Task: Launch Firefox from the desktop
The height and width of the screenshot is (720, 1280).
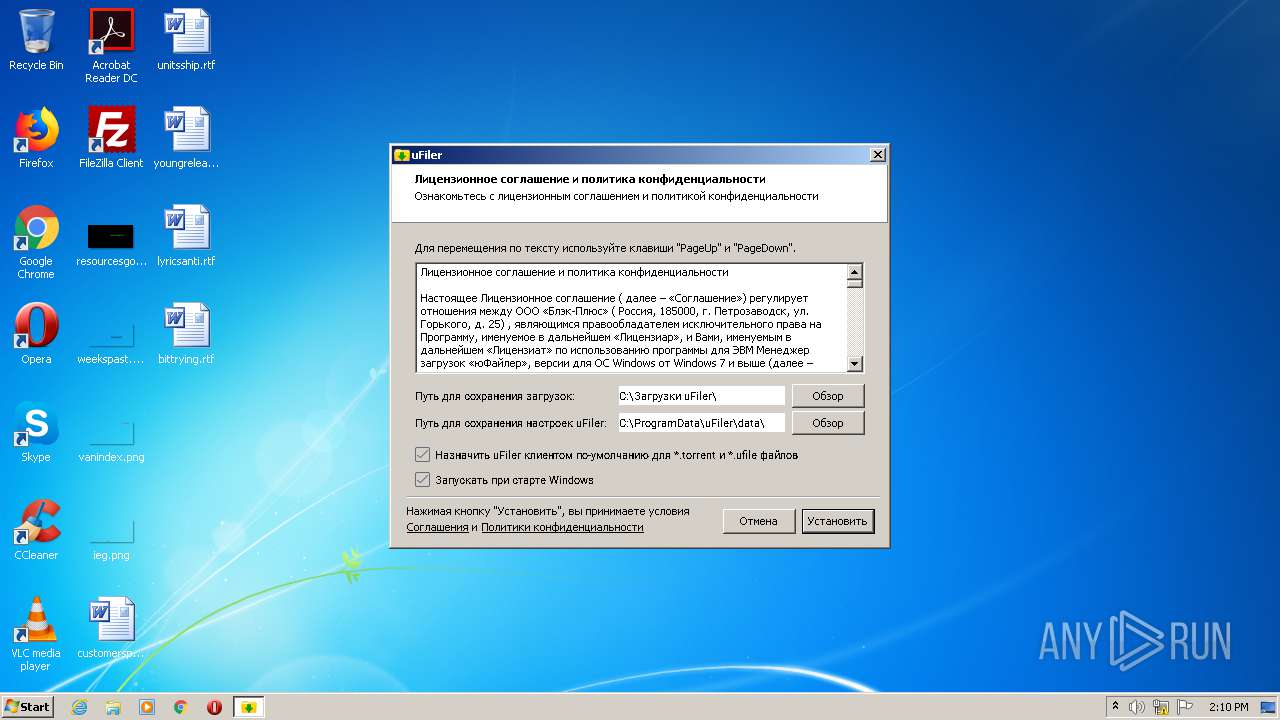Action: point(36,138)
